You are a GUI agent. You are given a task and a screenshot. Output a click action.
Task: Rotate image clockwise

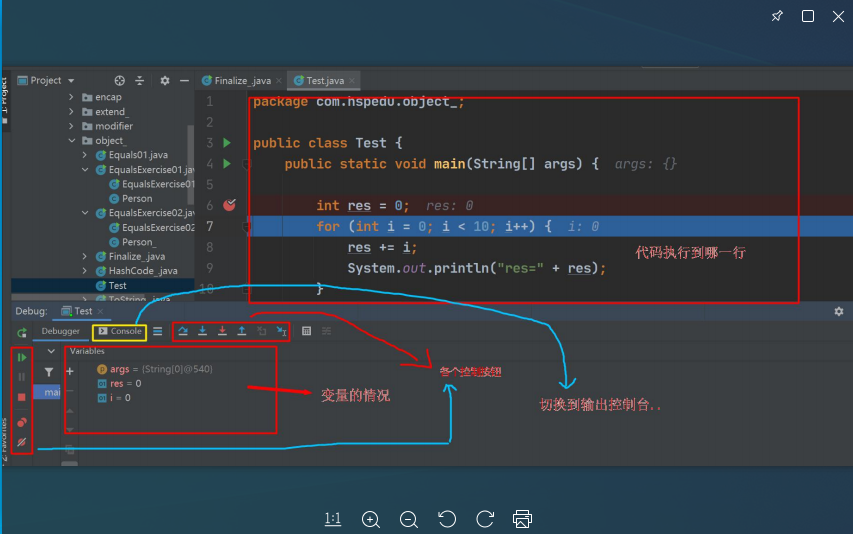(x=485, y=519)
